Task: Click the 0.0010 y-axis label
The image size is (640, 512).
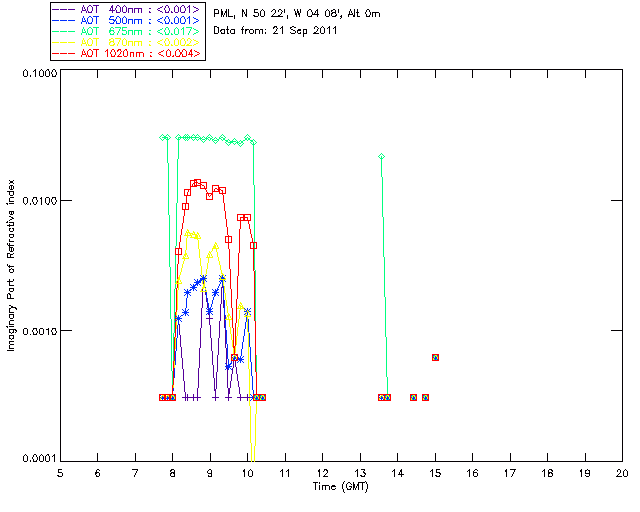Action: [x=40, y=331]
